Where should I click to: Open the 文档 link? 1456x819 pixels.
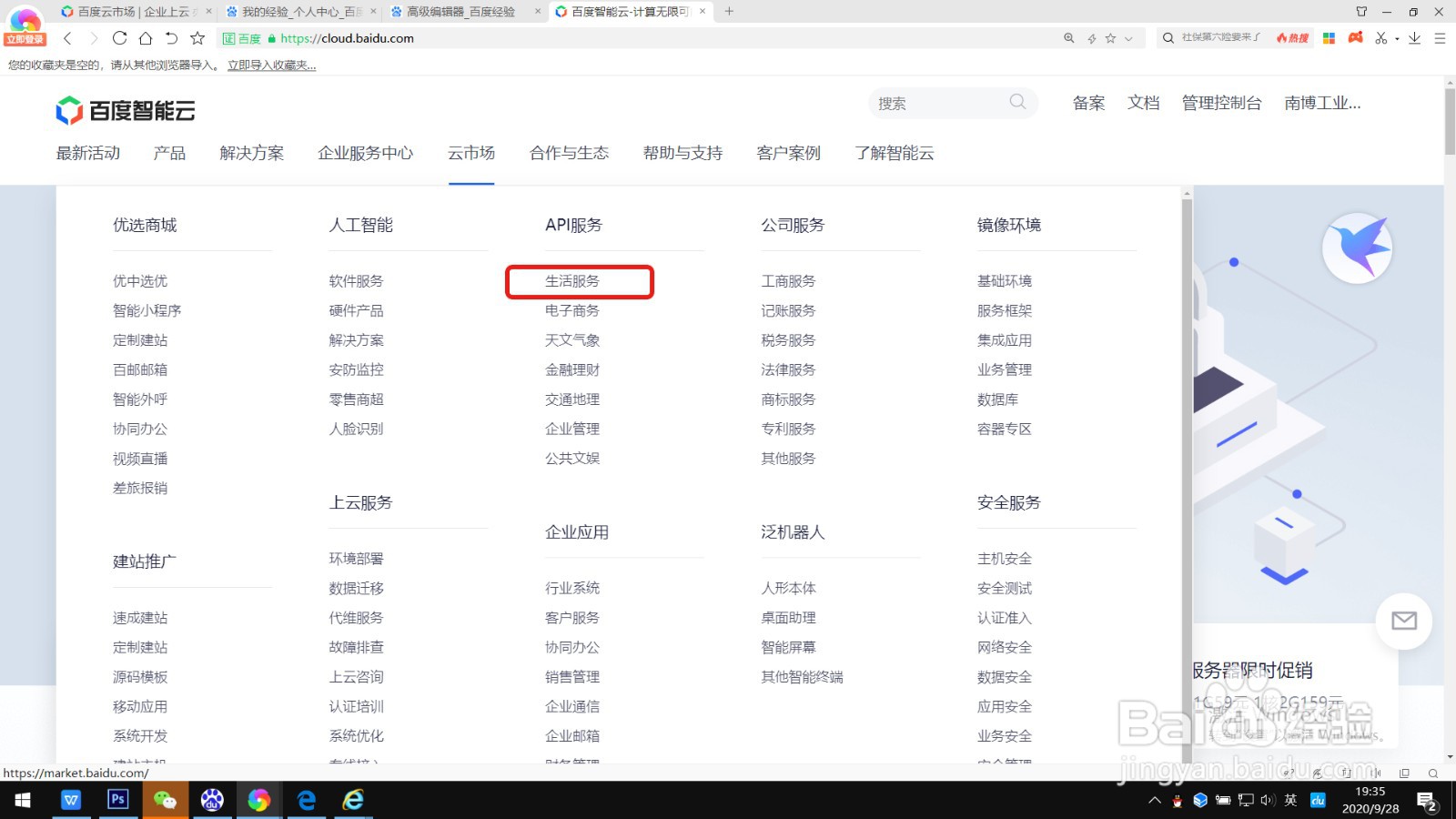(x=1143, y=103)
